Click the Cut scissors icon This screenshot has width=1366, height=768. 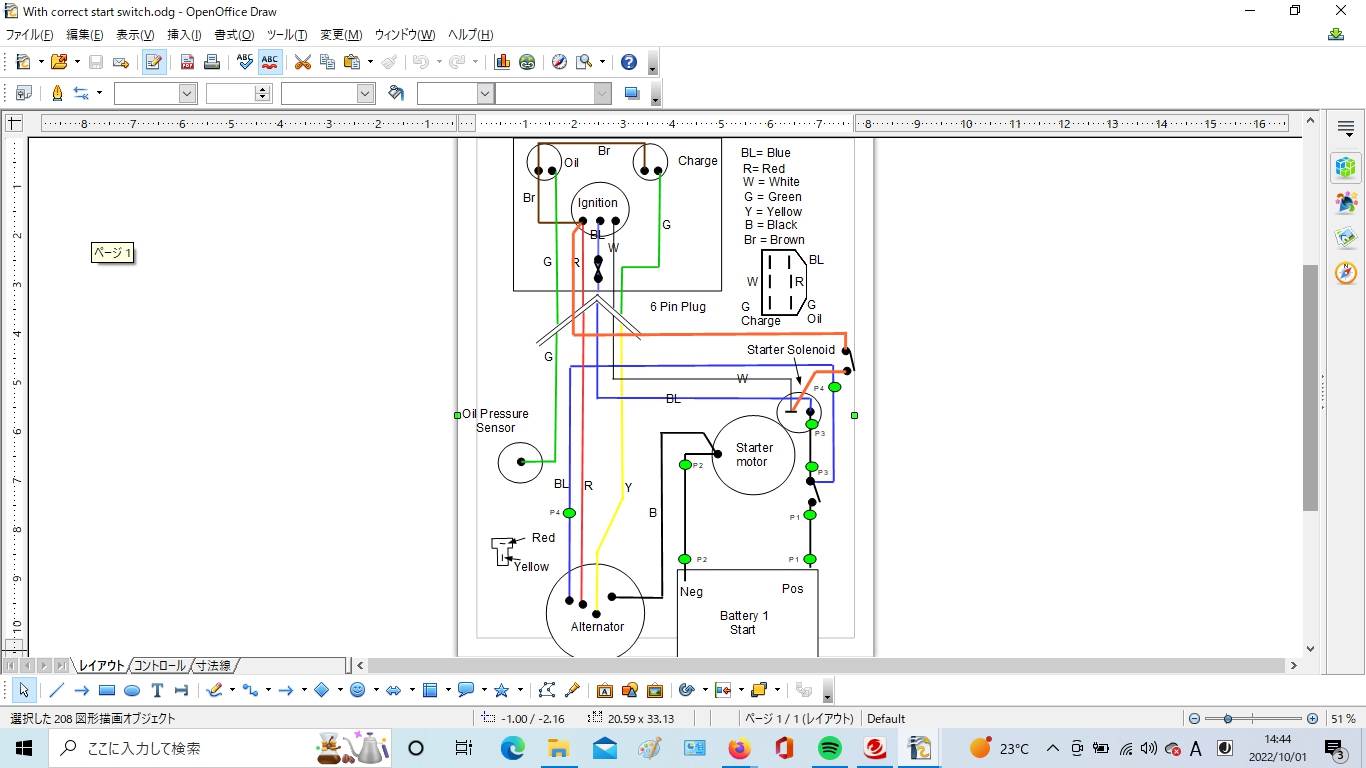[x=302, y=62]
